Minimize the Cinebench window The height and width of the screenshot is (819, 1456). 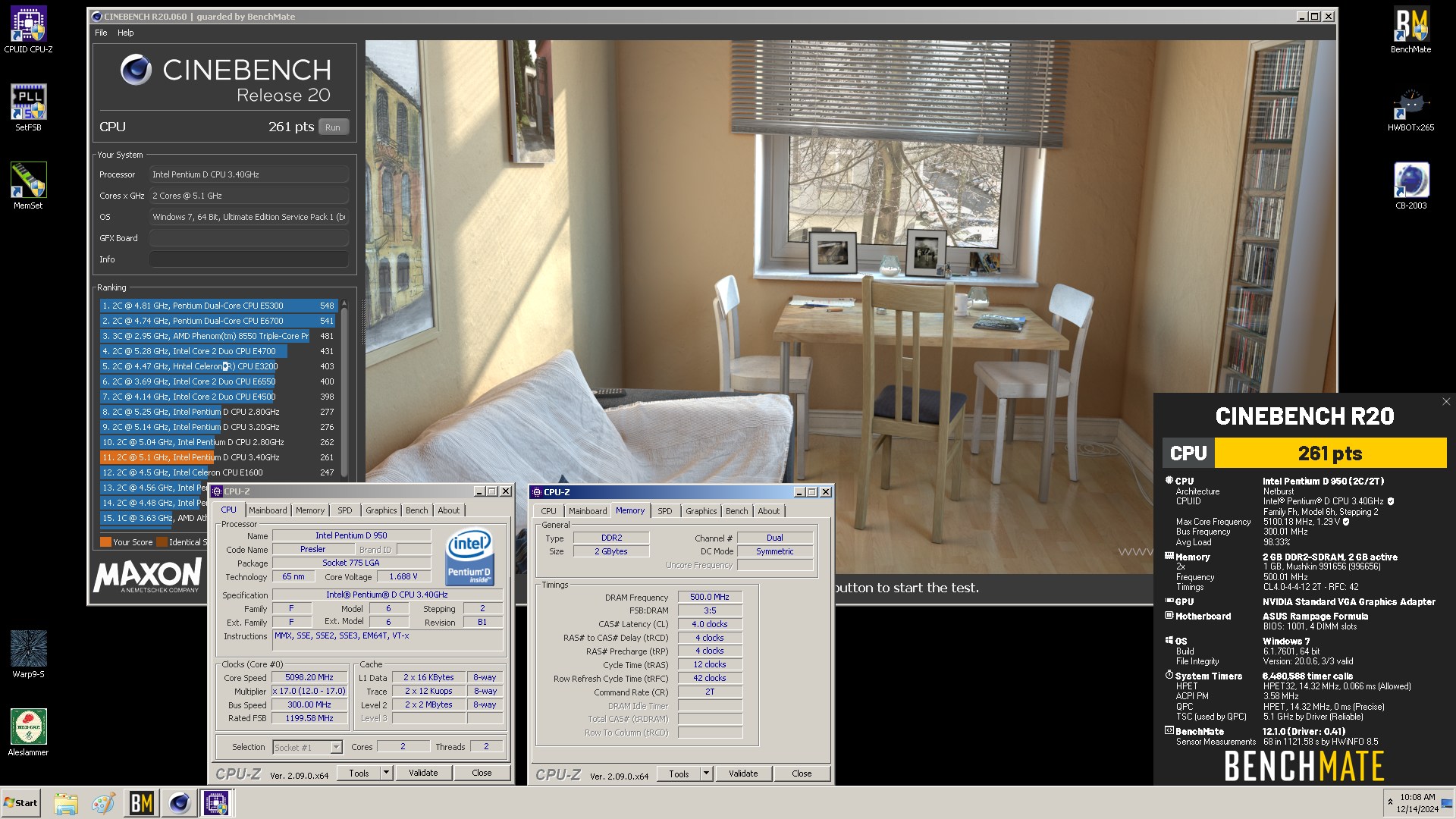point(1302,17)
